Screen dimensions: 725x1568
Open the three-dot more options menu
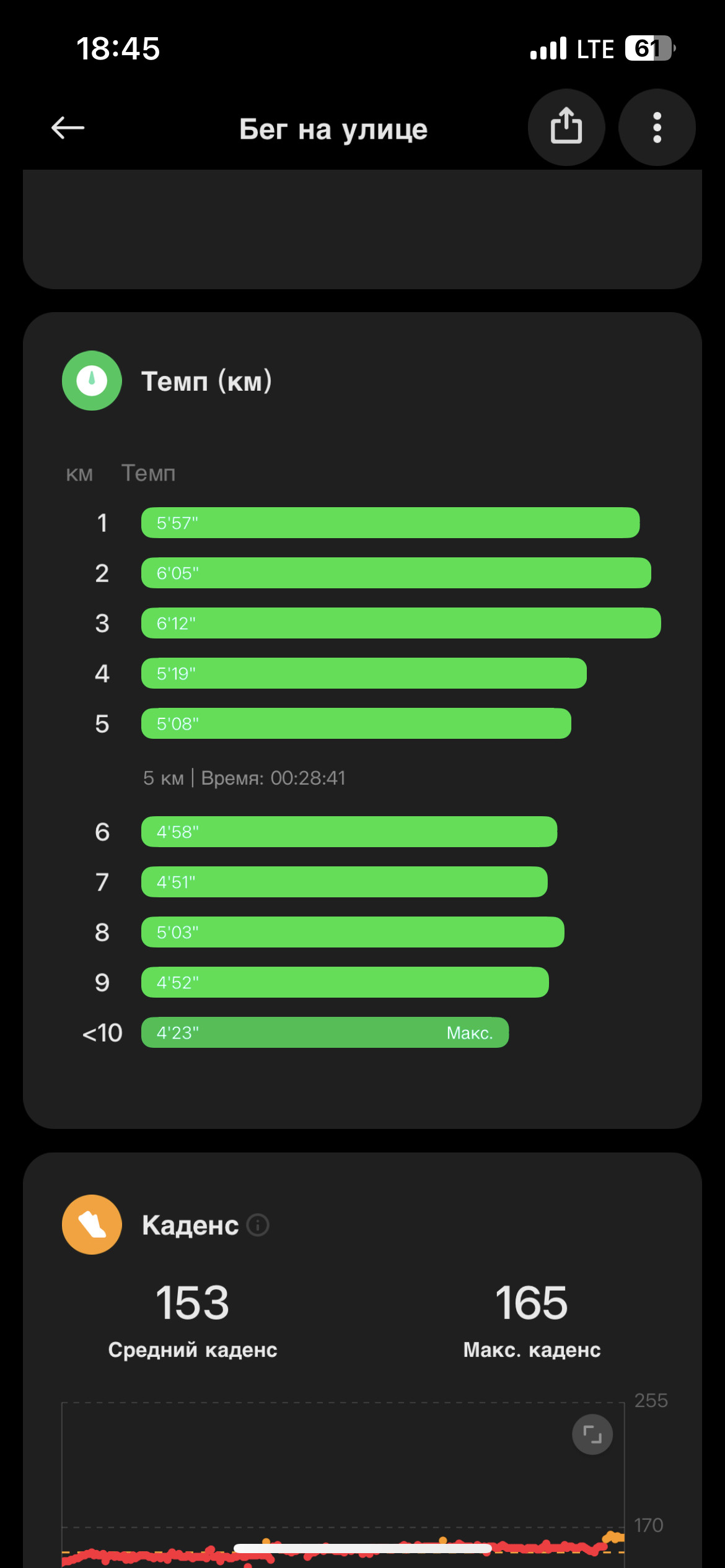tap(657, 128)
